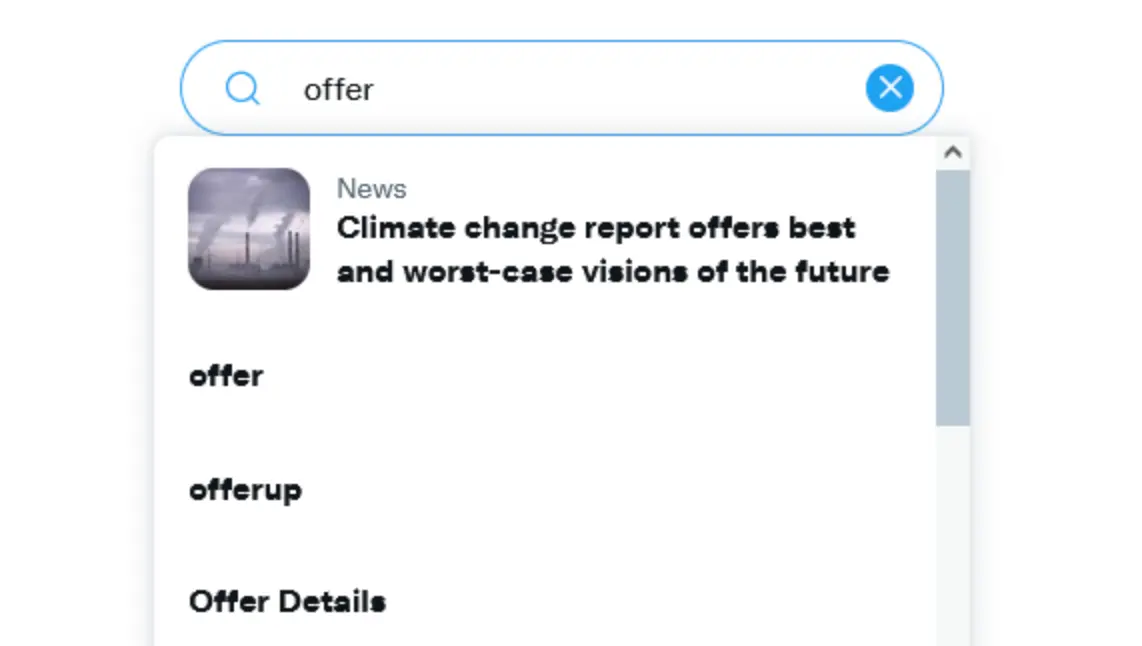This screenshot has width=1142, height=646.
Task: Choose the "offerup" suggestion
Action: [245, 490]
